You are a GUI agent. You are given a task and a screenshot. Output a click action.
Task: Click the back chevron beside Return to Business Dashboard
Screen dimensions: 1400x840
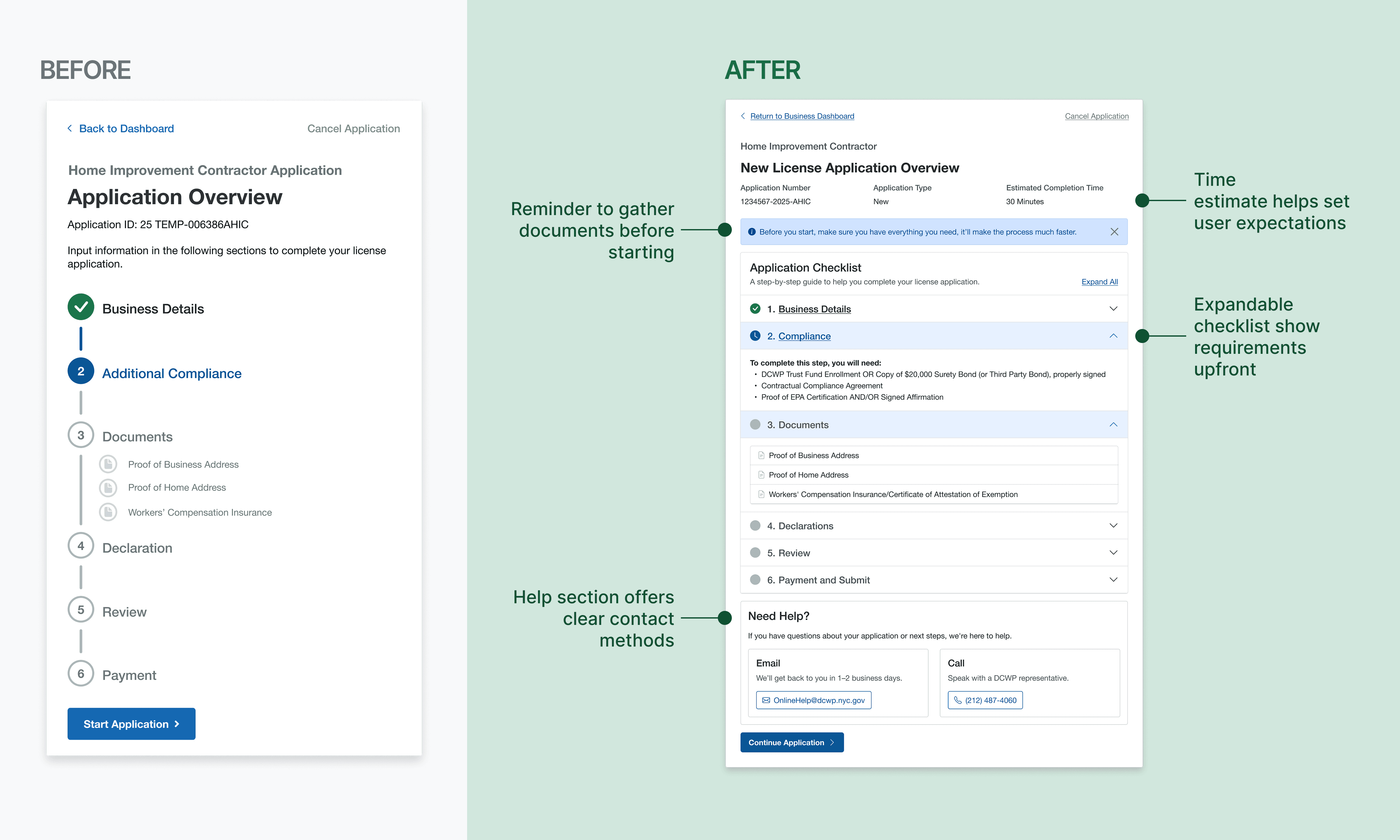coord(743,116)
